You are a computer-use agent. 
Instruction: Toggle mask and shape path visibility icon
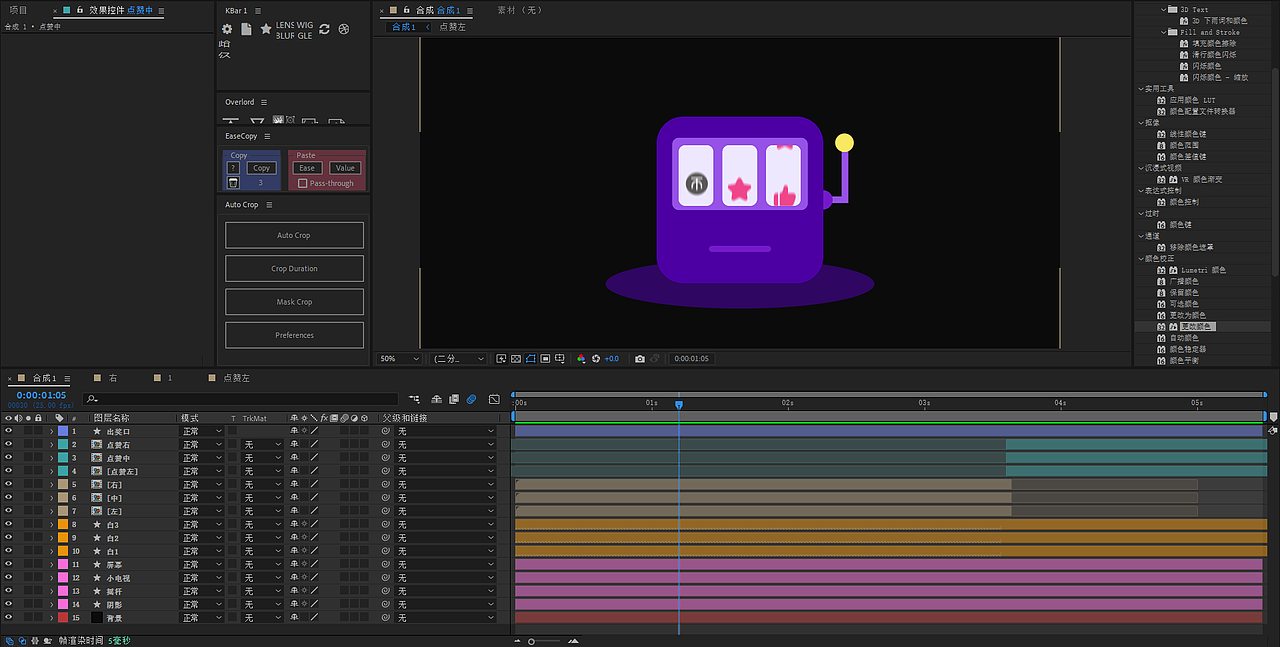pyautogui.click(x=531, y=358)
